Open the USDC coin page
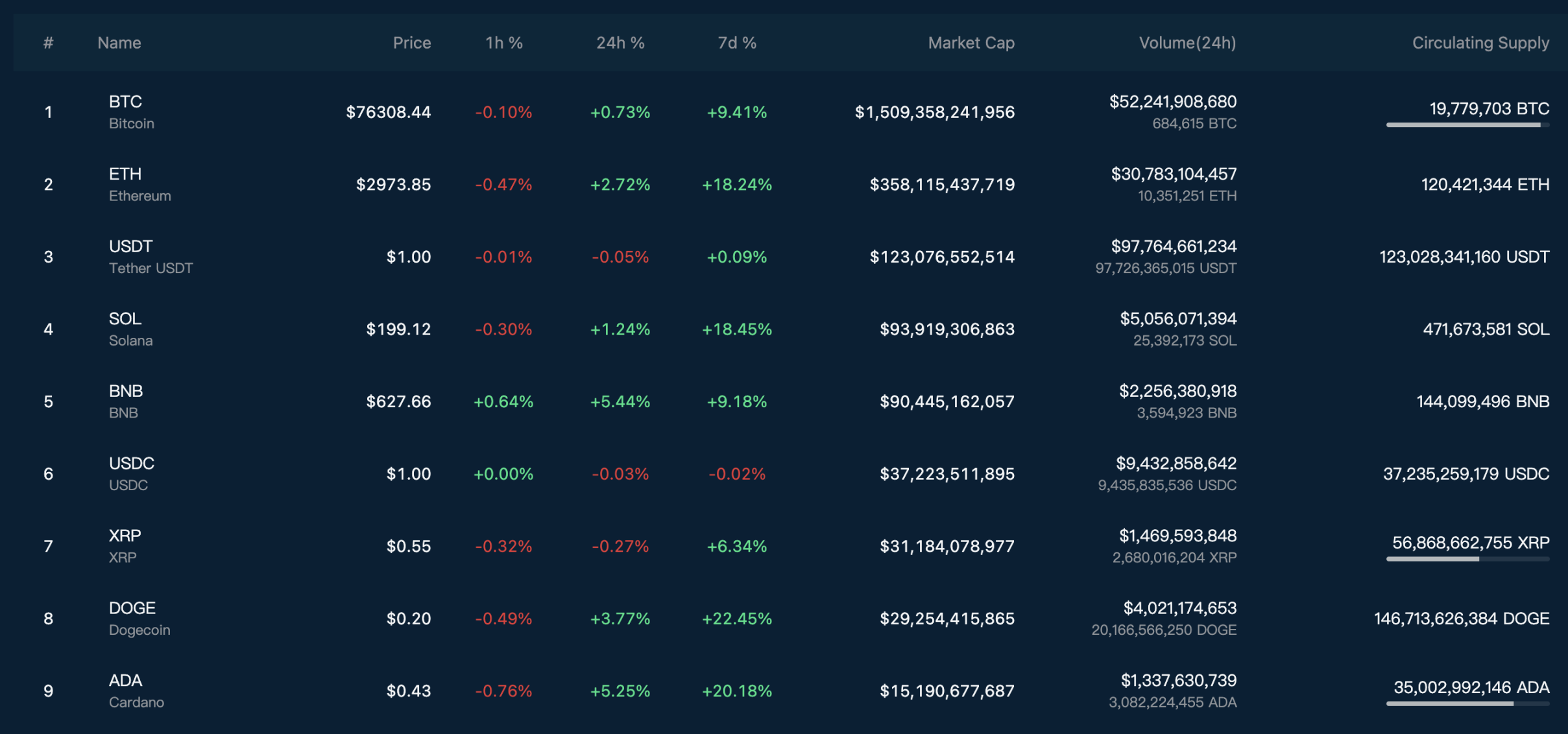1568x734 pixels. [x=132, y=474]
